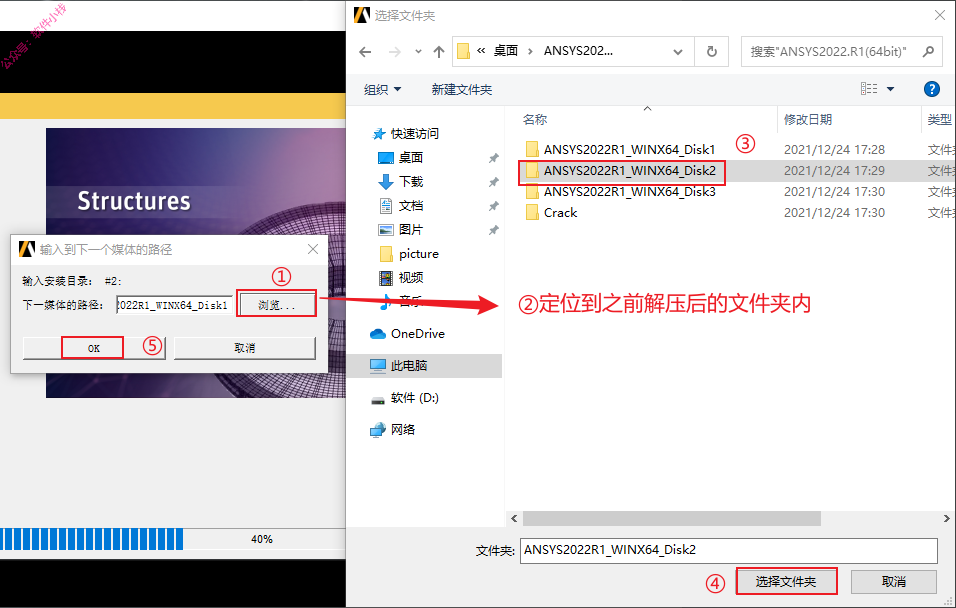Click the ANSYS202... breadcrumb segment
This screenshot has width=956, height=608.
click(x=578, y=51)
